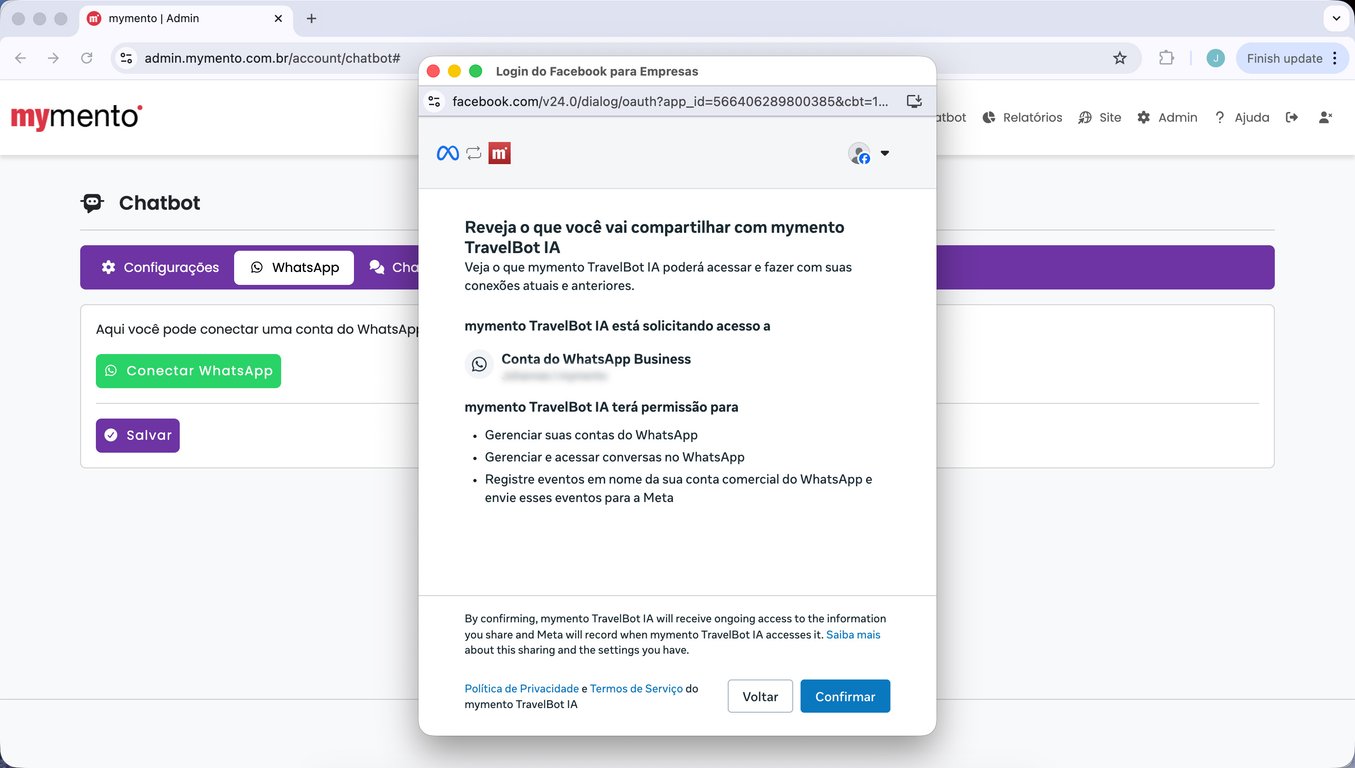Click the Finish update button in Chrome
The image size is (1355, 768).
tap(1293, 58)
